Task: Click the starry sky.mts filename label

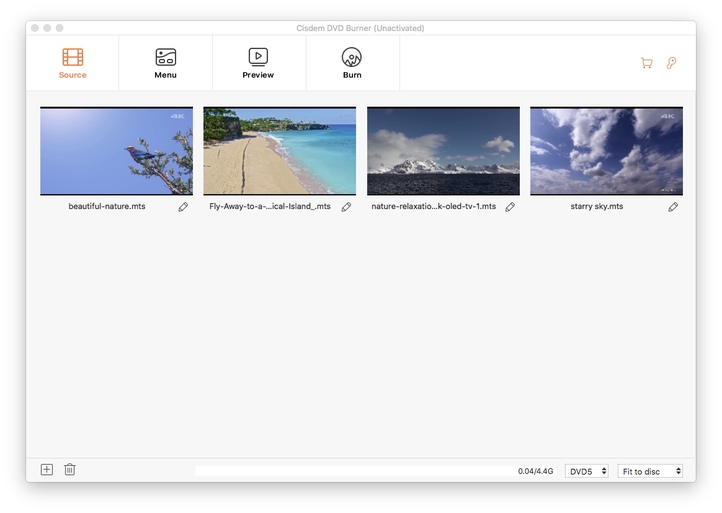Action: point(596,207)
